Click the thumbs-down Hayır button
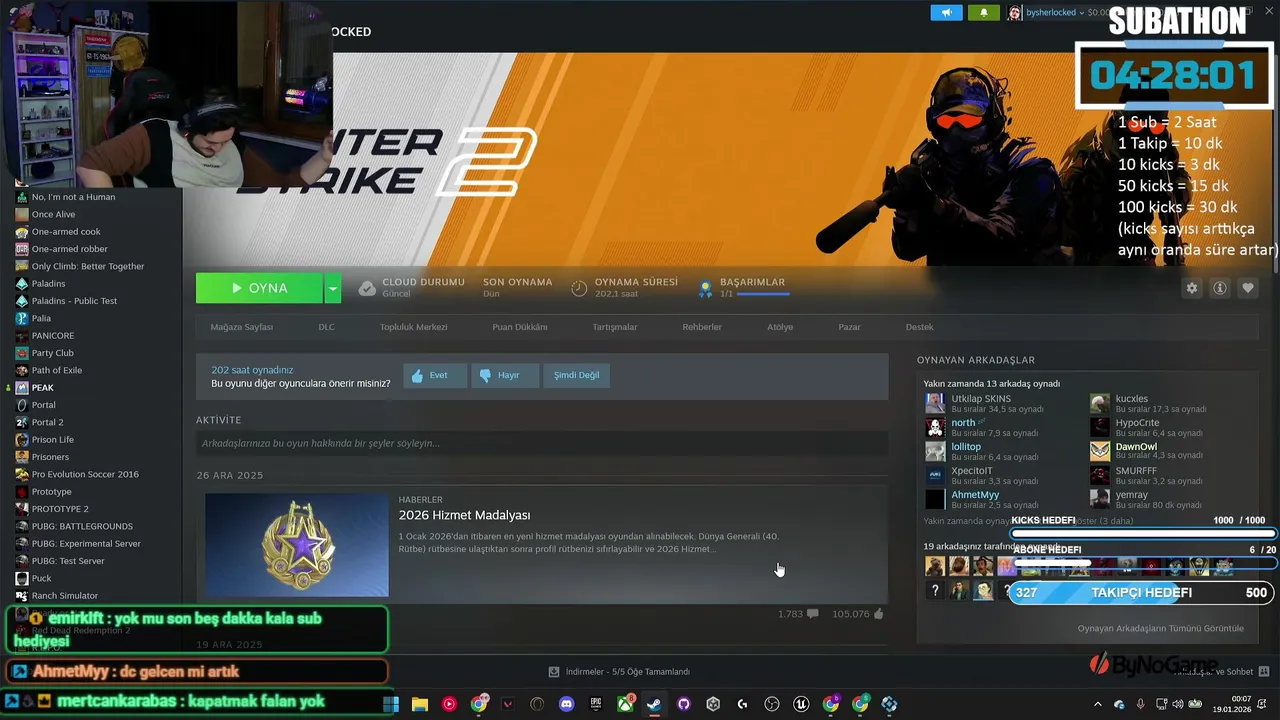 tap(505, 375)
